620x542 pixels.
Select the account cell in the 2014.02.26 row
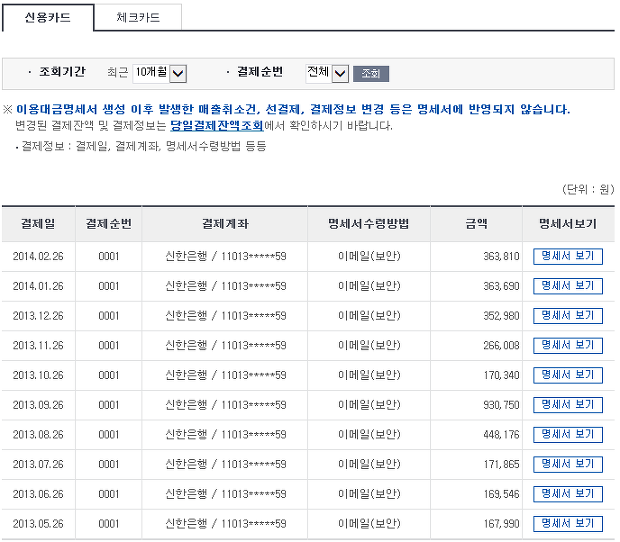pos(225,256)
